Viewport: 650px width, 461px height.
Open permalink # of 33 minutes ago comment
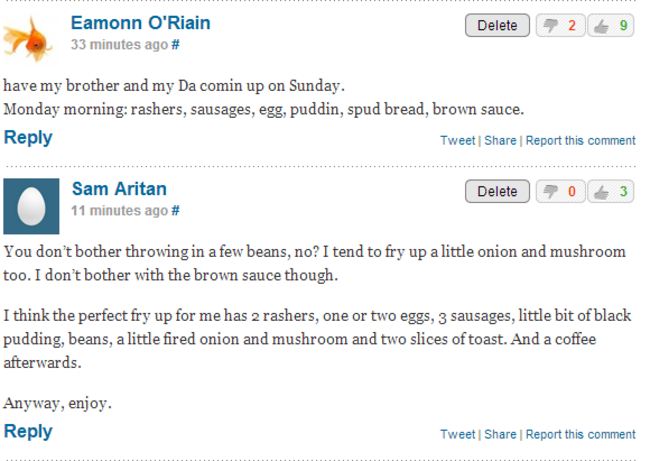[175, 45]
